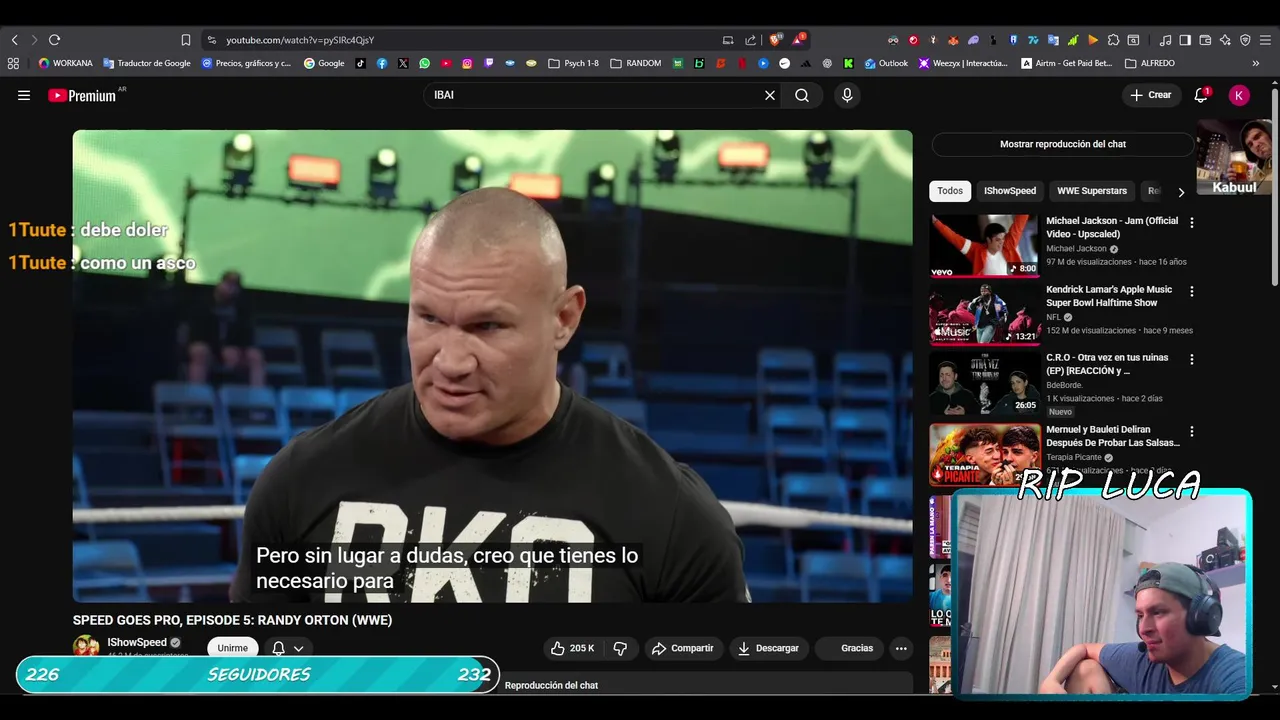Screen dimensions: 1280x720
Task: Open the Crear upload menu
Action: click(x=1151, y=95)
